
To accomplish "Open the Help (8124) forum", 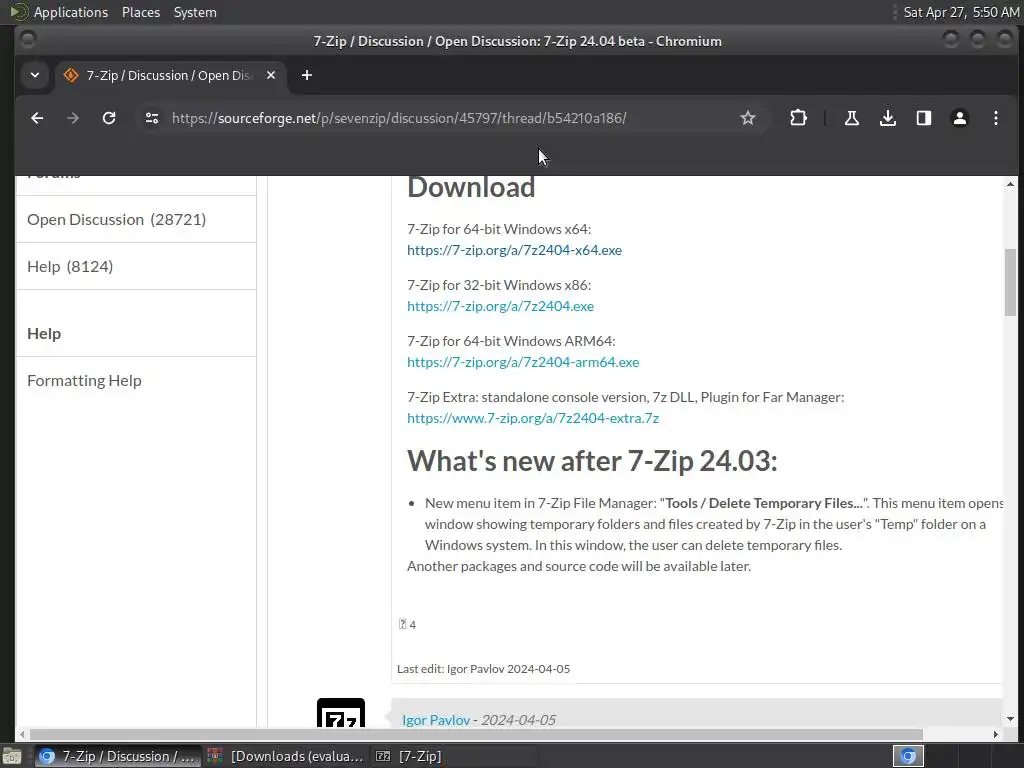I will tap(70, 266).
